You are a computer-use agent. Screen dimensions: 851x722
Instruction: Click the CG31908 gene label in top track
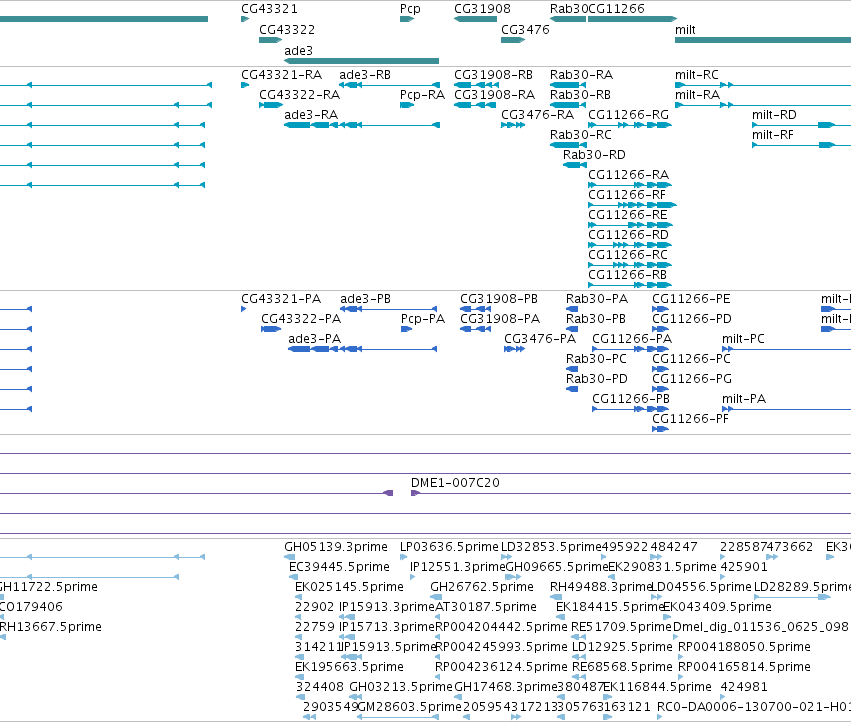(x=482, y=9)
